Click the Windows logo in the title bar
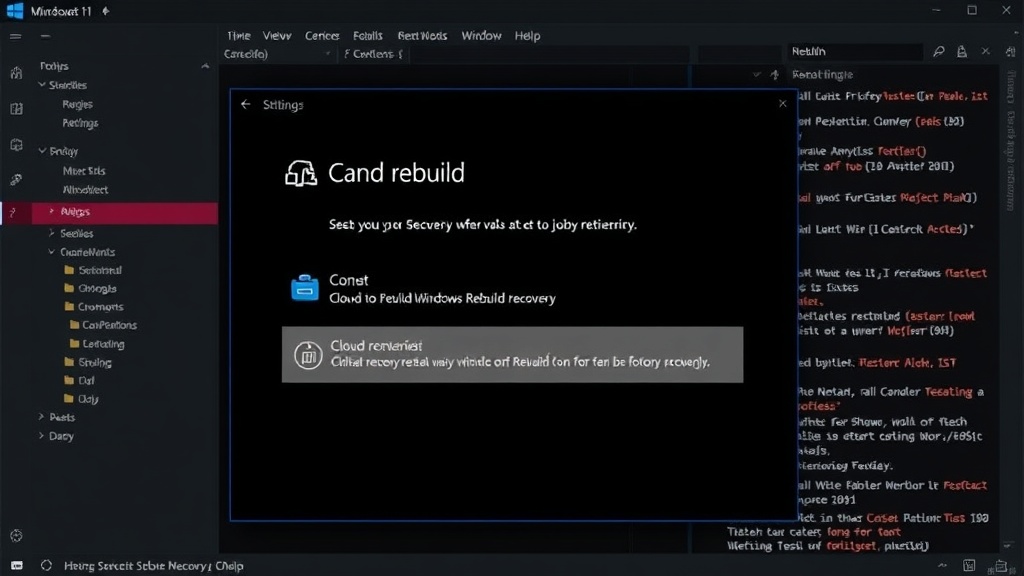This screenshot has width=1024, height=576. point(14,10)
